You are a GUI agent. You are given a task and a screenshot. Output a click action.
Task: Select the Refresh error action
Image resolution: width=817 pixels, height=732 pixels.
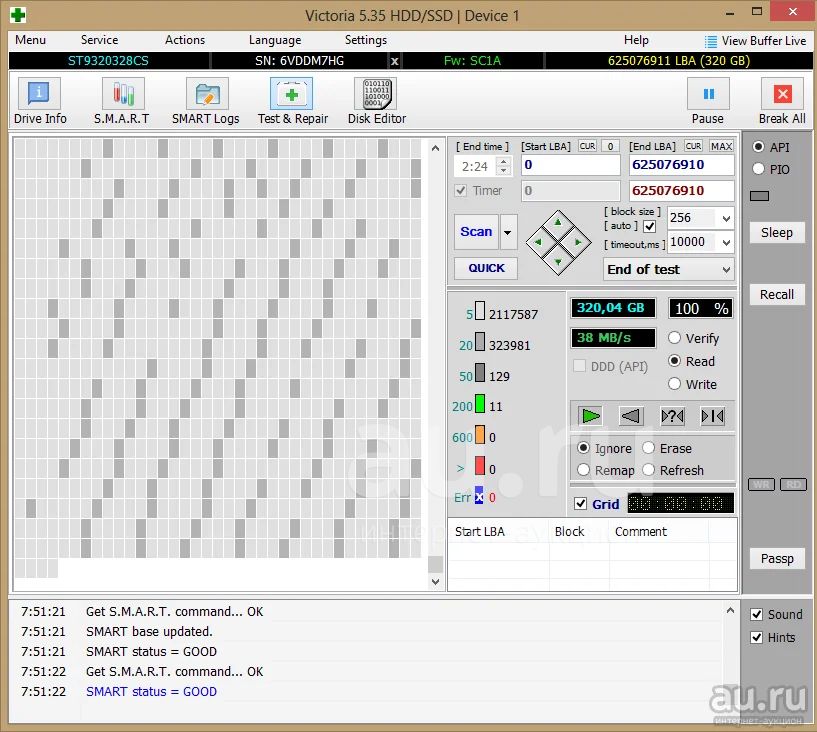pos(648,470)
